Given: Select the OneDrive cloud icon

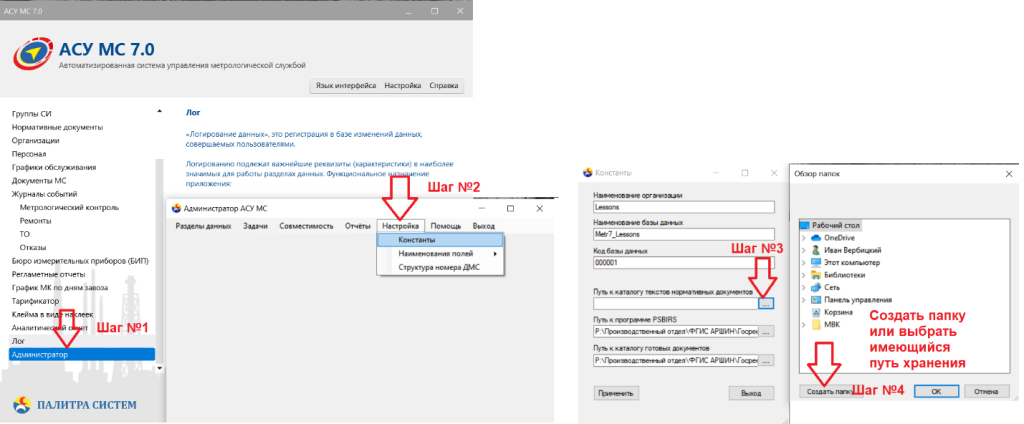Looking at the screenshot, I should 816,238.
